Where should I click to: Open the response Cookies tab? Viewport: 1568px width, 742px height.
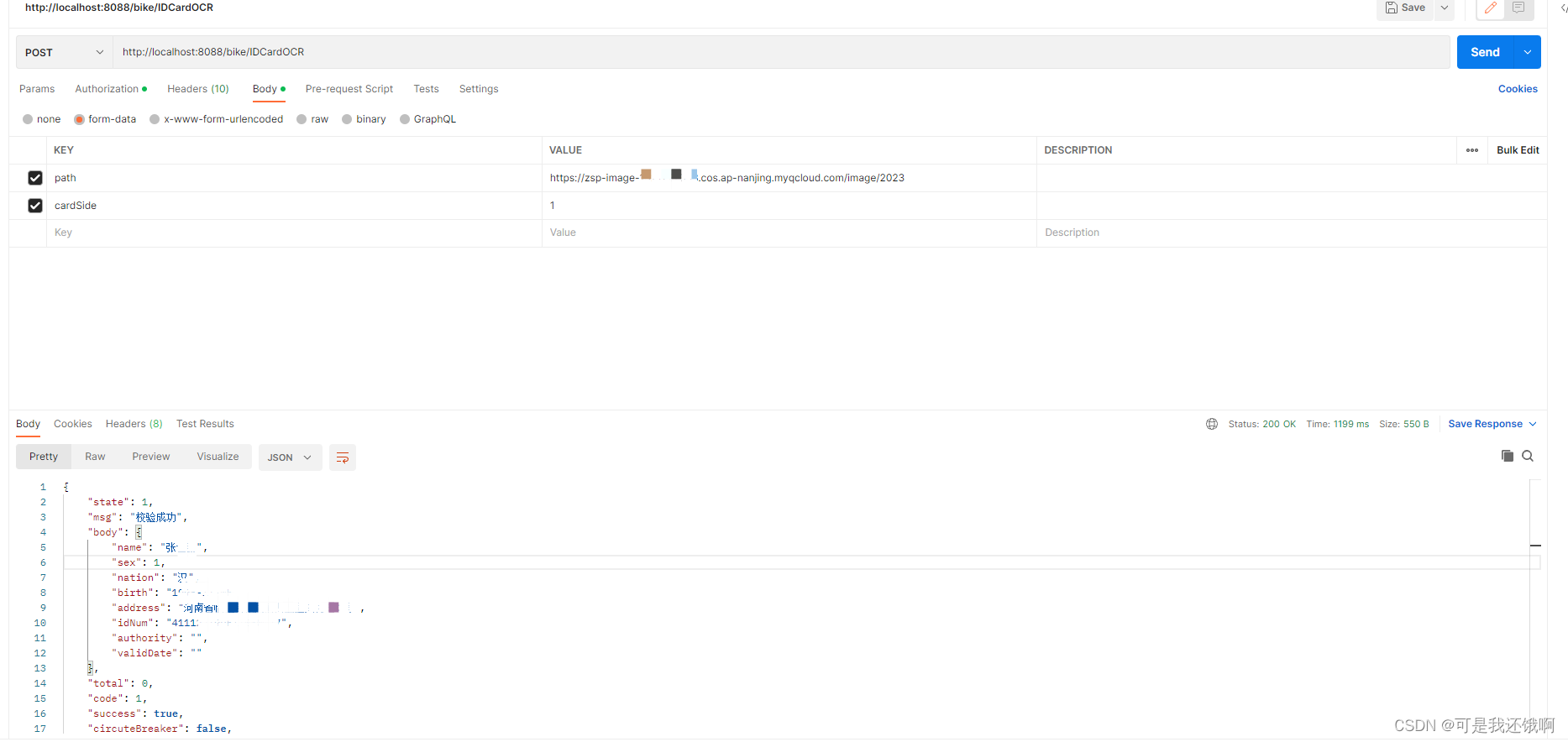click(x=73, y=424)
